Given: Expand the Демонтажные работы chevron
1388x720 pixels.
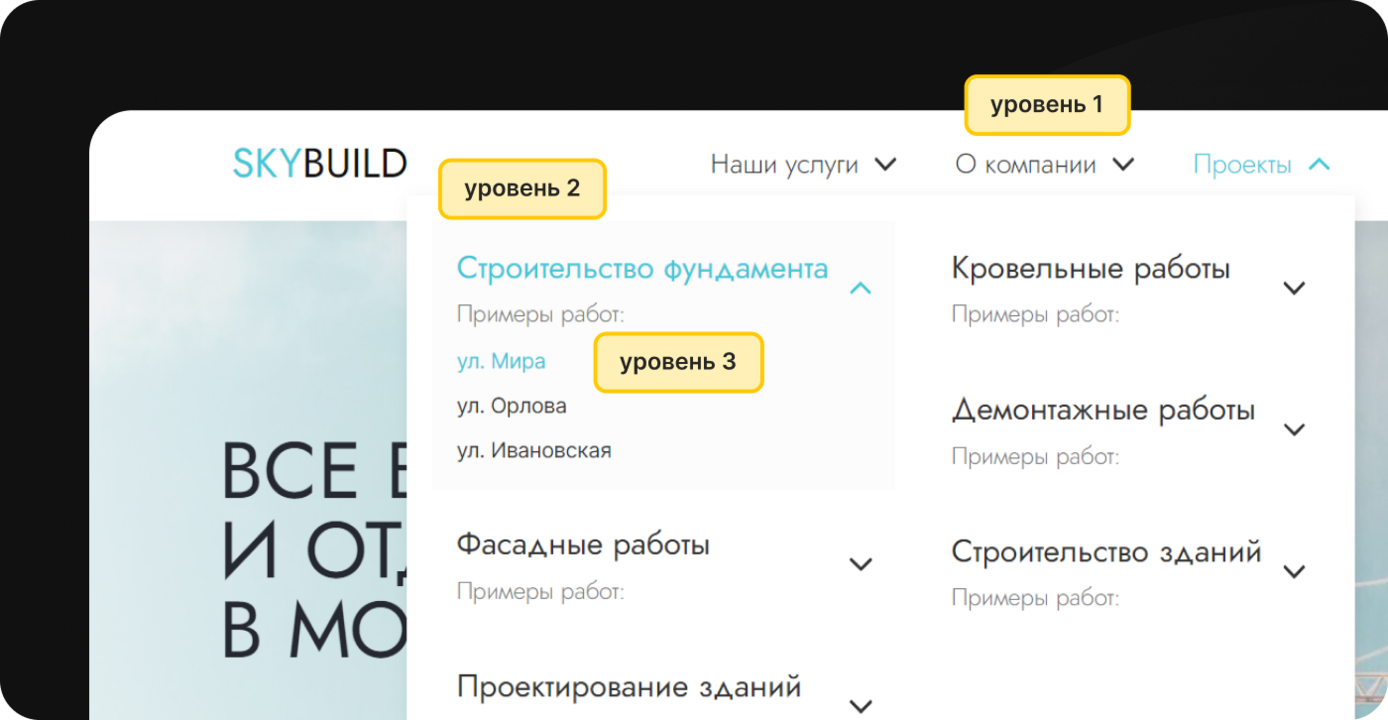Looking at the screenshot, I should (1294, 430).
